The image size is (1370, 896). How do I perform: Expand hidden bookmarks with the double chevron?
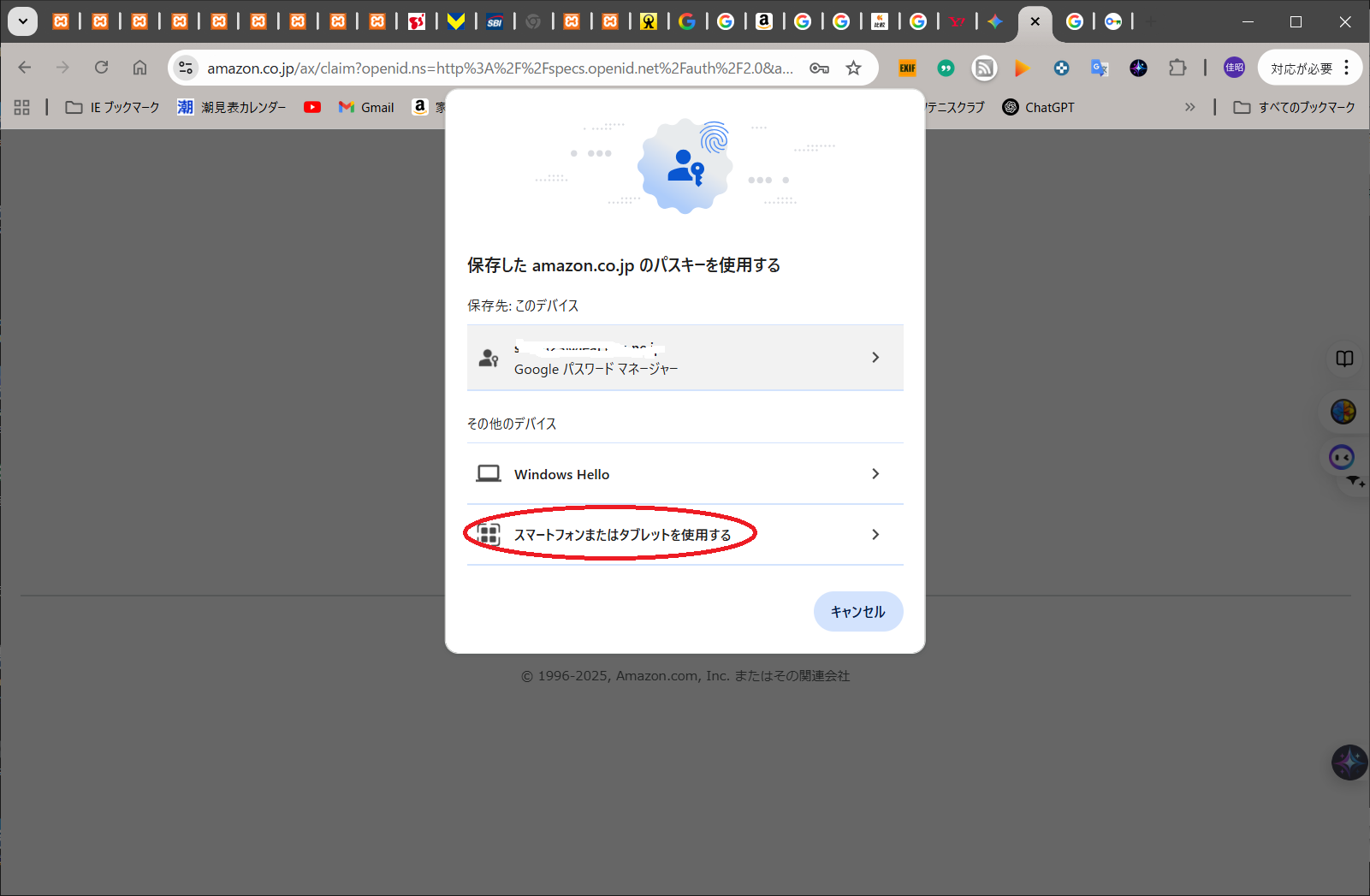pyautogui.click(x=1189, y=107)
